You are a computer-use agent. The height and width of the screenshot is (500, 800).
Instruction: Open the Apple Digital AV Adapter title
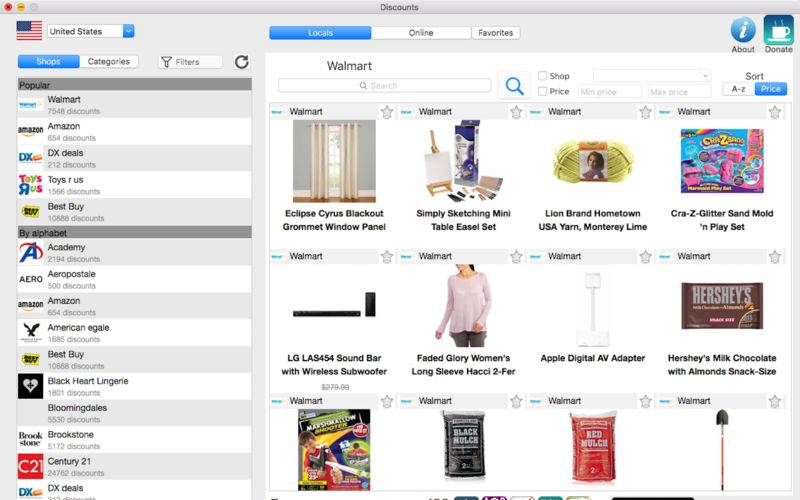(592, 358)
